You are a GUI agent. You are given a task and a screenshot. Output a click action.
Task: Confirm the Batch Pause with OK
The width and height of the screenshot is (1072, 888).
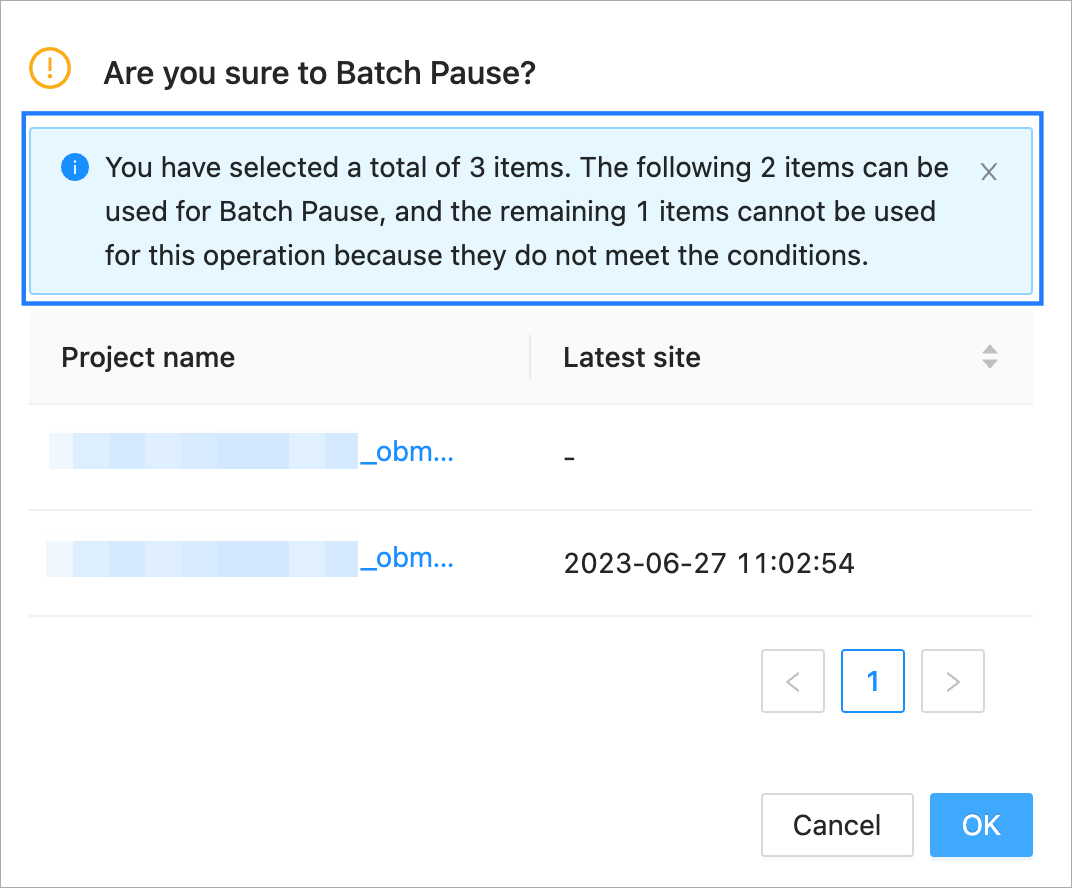click(981, 825)
